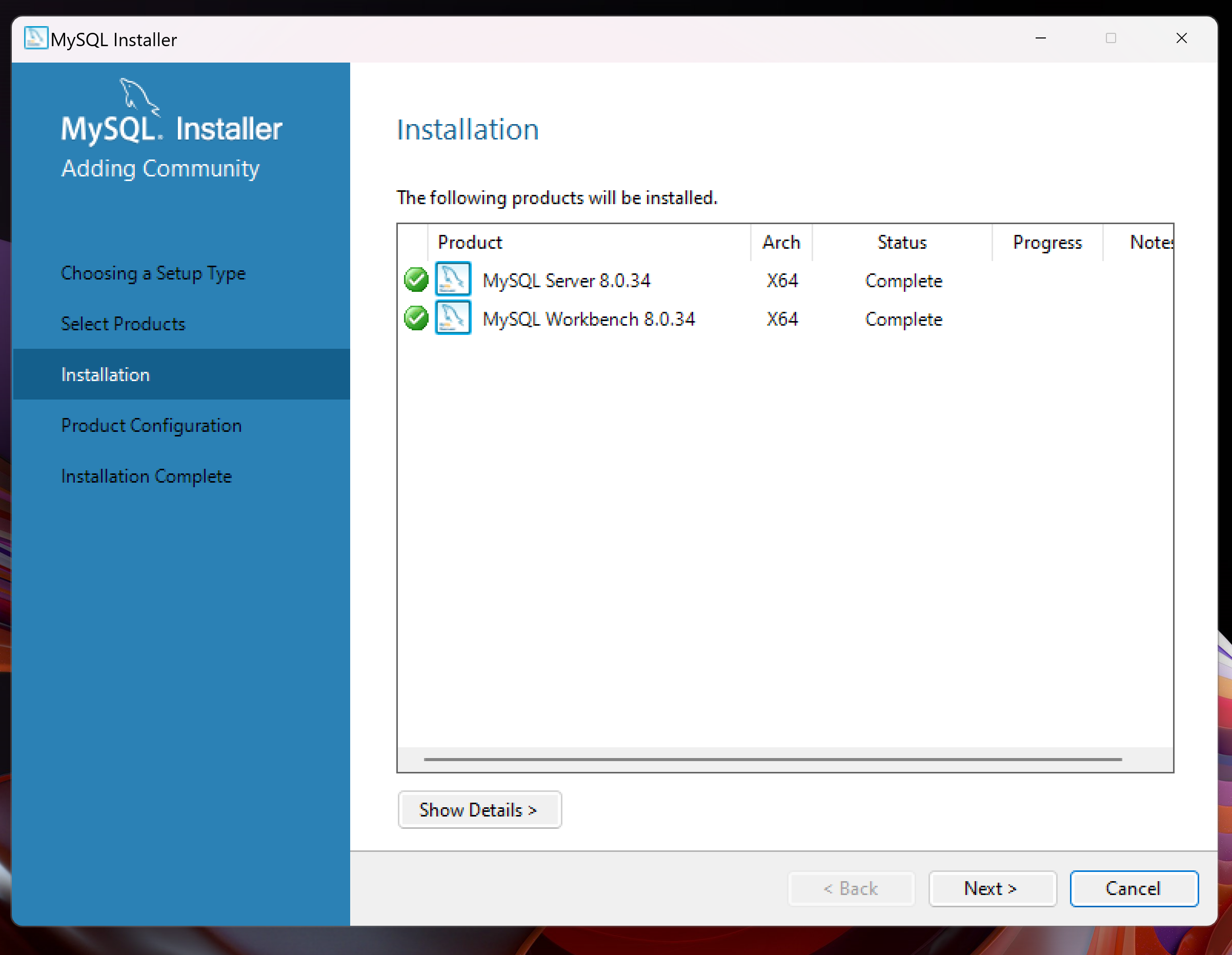The width and height of the screenshot is (1232, 955).
Task: Click green checkmark beside MySQL Server
Action: [416, 280]
